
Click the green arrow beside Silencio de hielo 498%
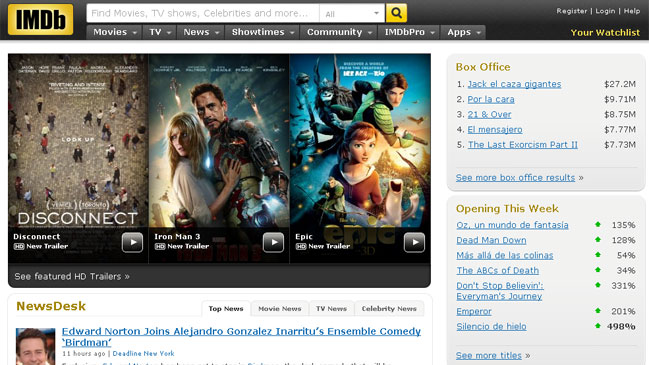coord(598,326)
